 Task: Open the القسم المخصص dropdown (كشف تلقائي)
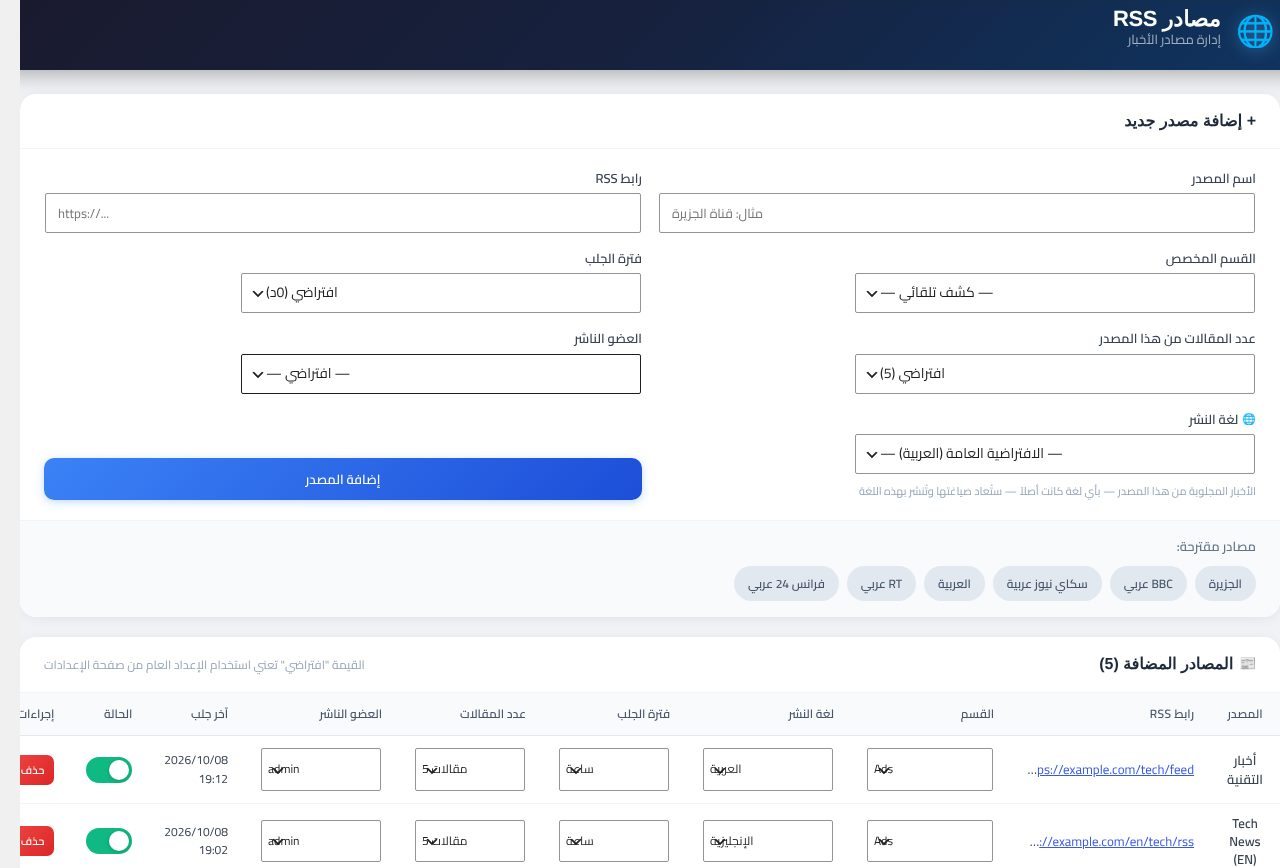pyautogui.click(x=1055, y=293)
